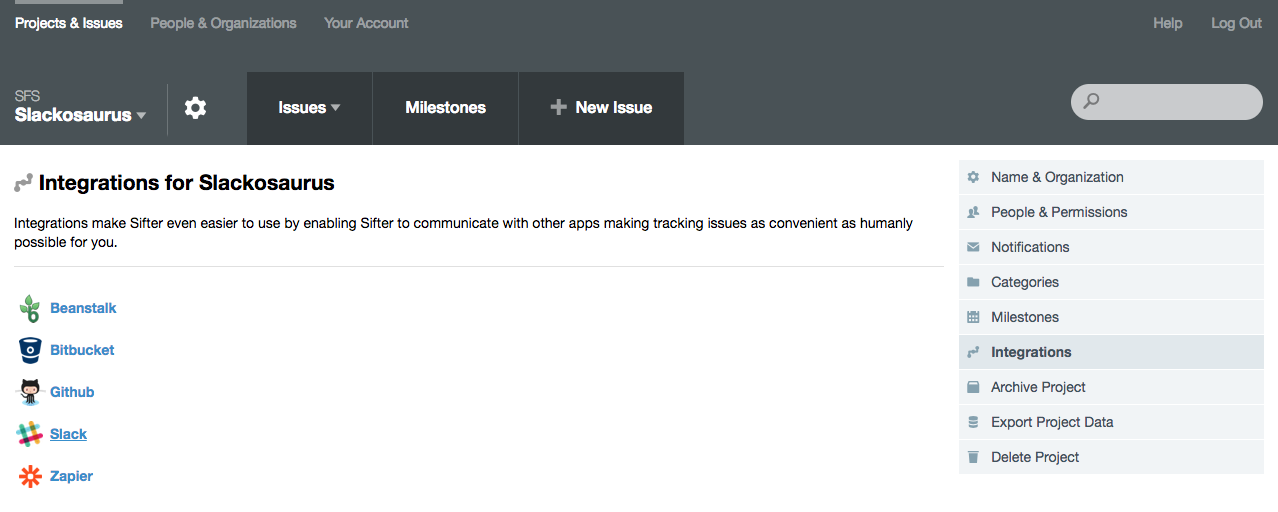Click the 'Integrations for Slackosaurus' heading
The height and width of the screenshot is (512, 1278).
[186, 183]
